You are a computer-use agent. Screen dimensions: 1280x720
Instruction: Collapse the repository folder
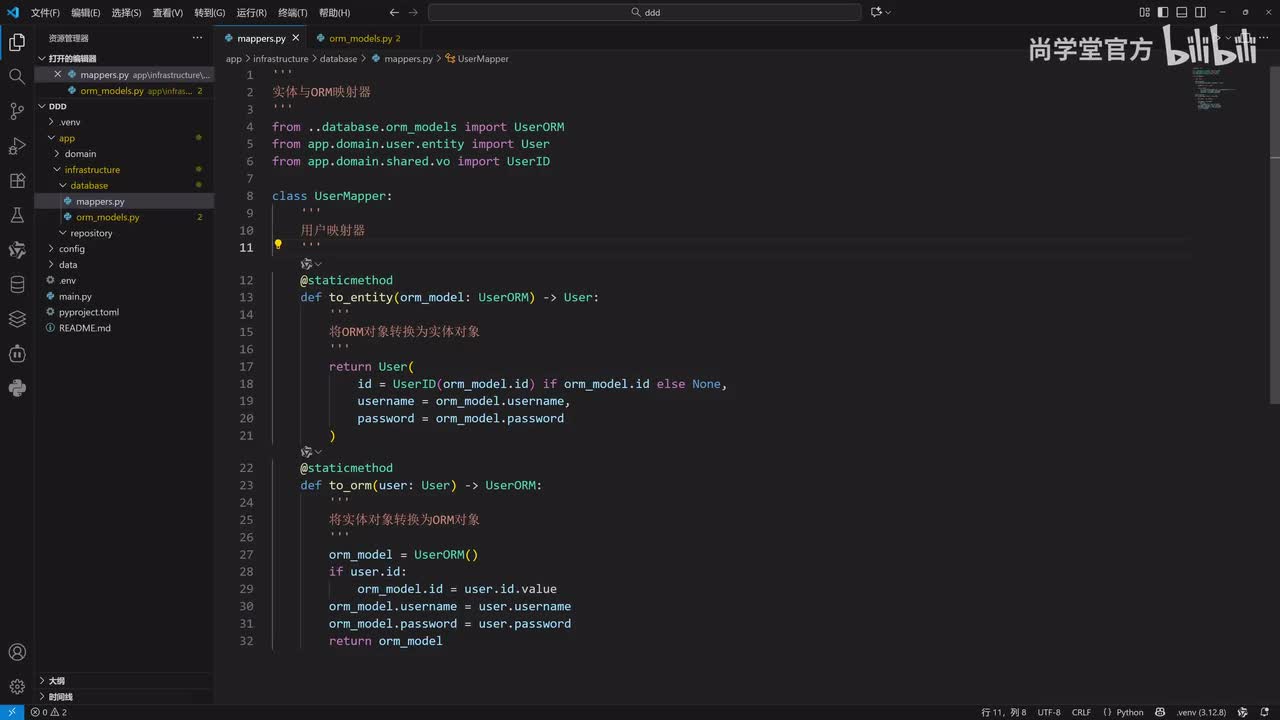124,233
